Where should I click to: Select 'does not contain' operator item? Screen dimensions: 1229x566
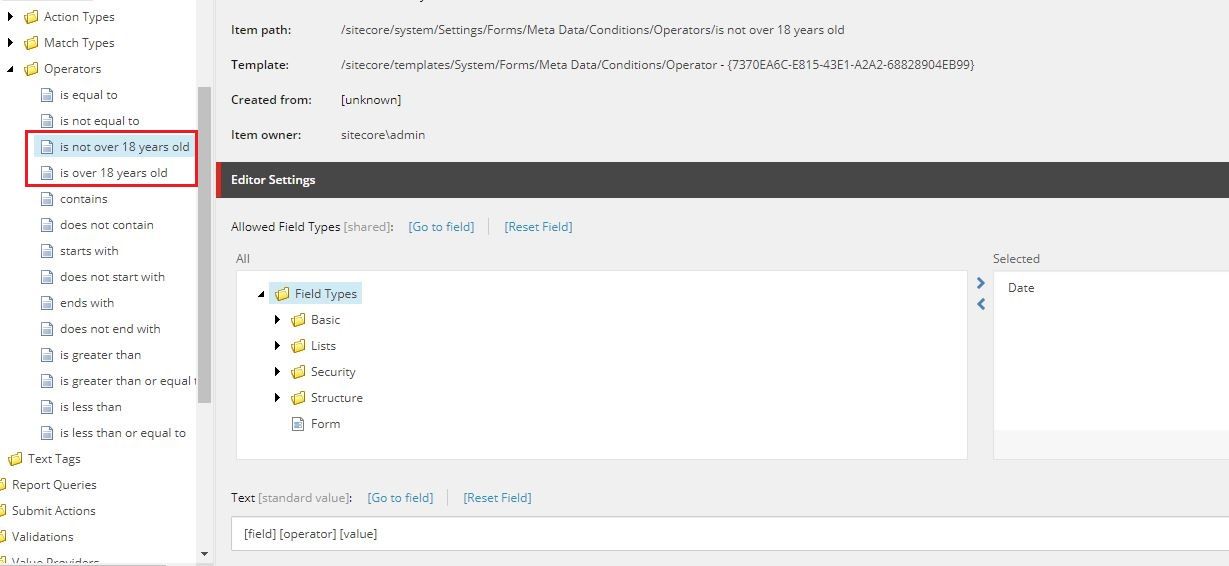106,225
